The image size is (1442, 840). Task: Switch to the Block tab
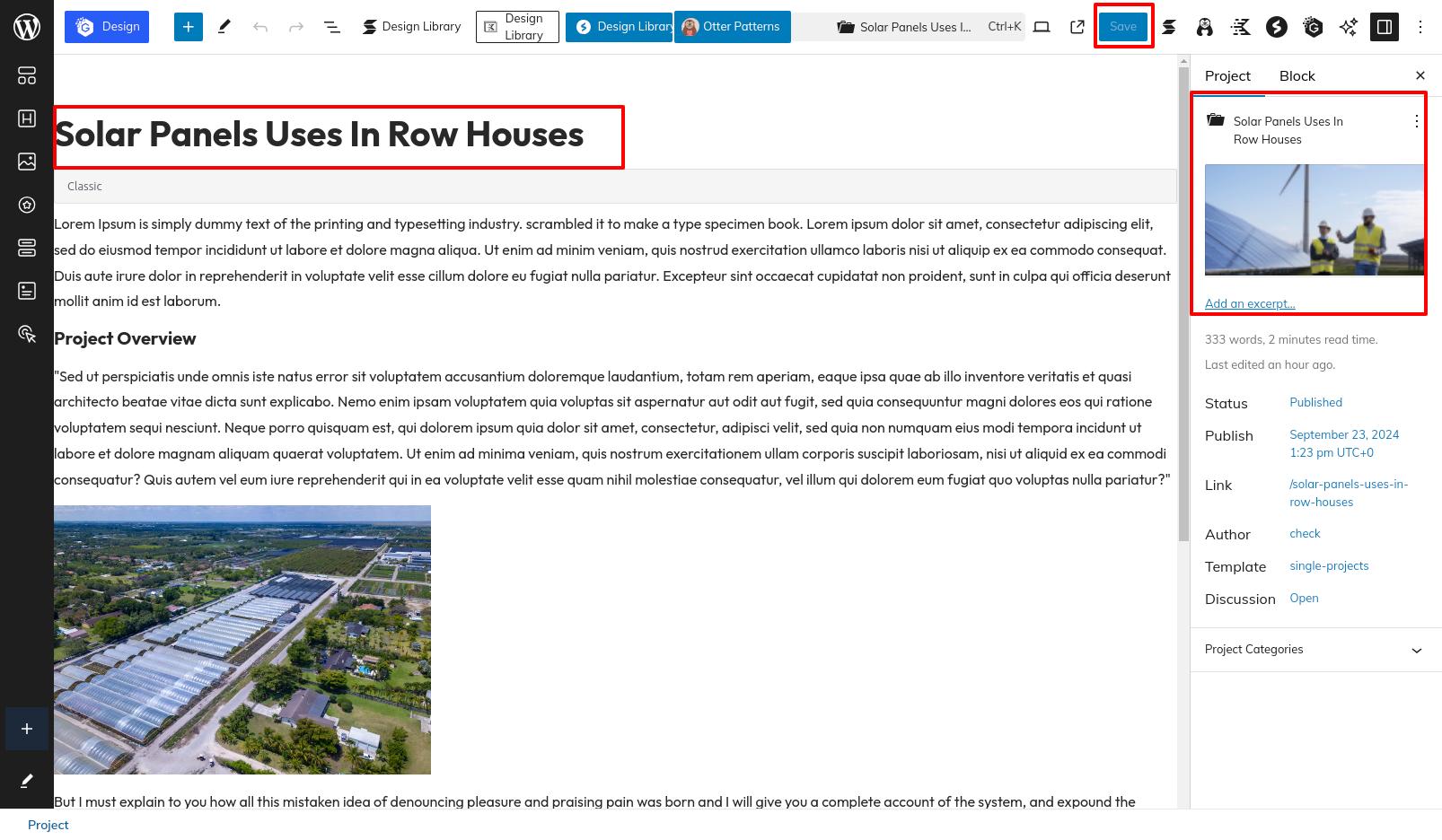tap(1297, 76)
